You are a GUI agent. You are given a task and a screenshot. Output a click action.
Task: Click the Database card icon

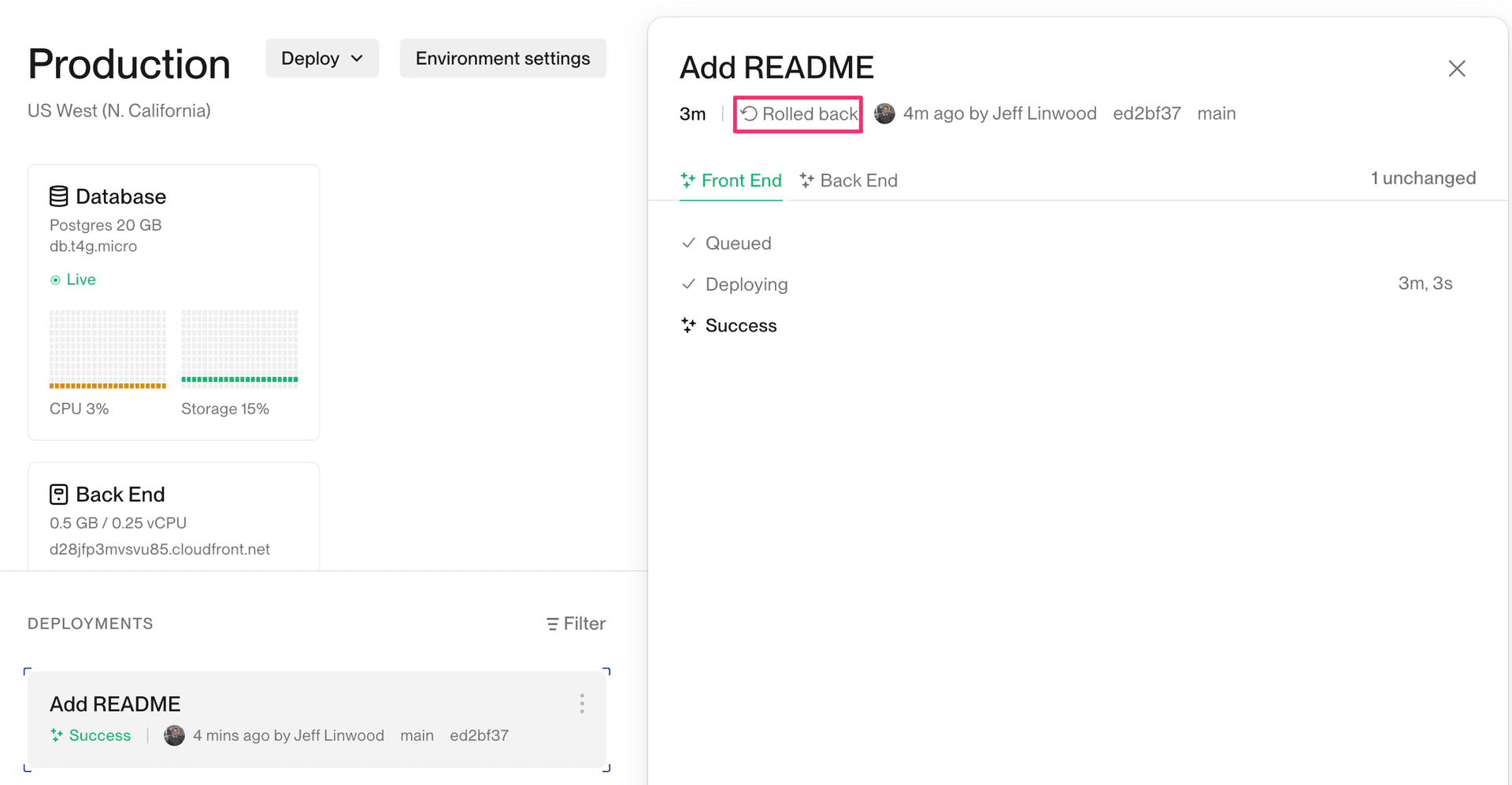click(x=59, y=196)
